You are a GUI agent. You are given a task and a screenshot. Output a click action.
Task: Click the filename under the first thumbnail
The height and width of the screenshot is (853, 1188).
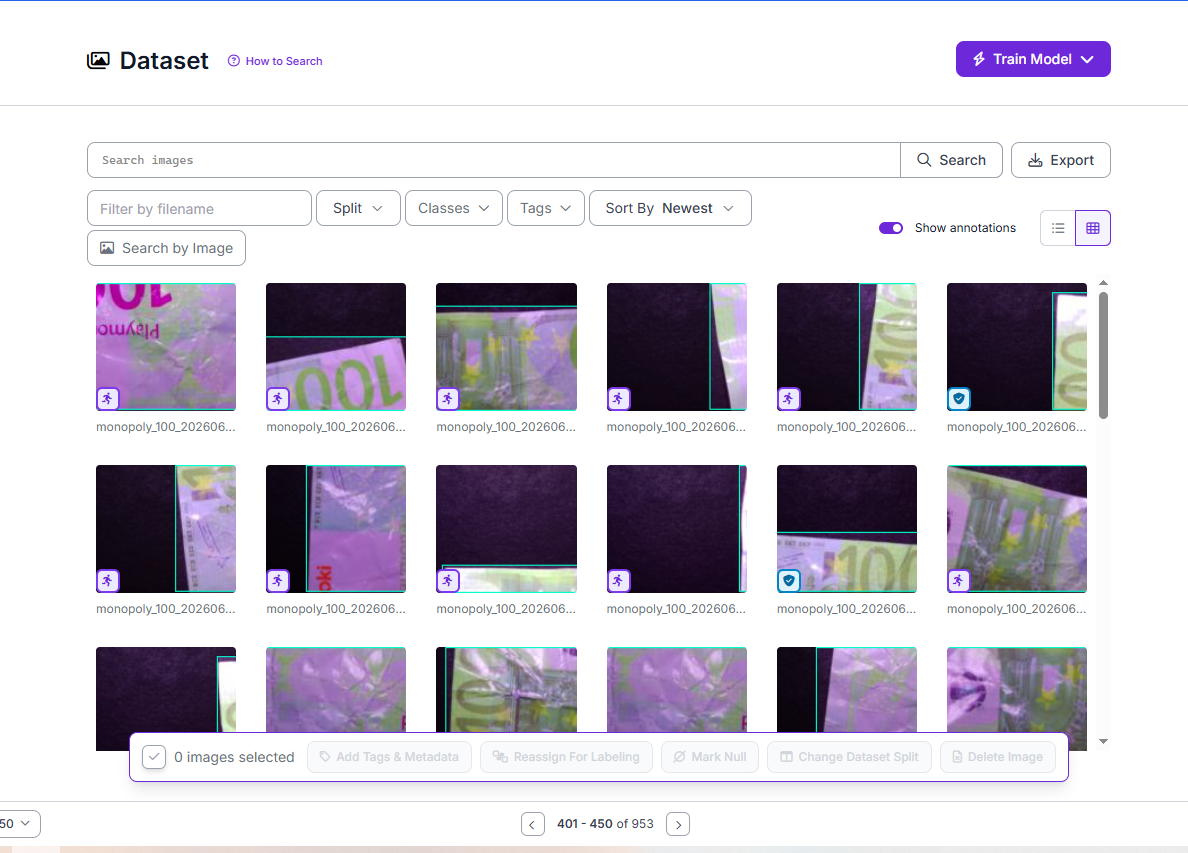point(166,427)
